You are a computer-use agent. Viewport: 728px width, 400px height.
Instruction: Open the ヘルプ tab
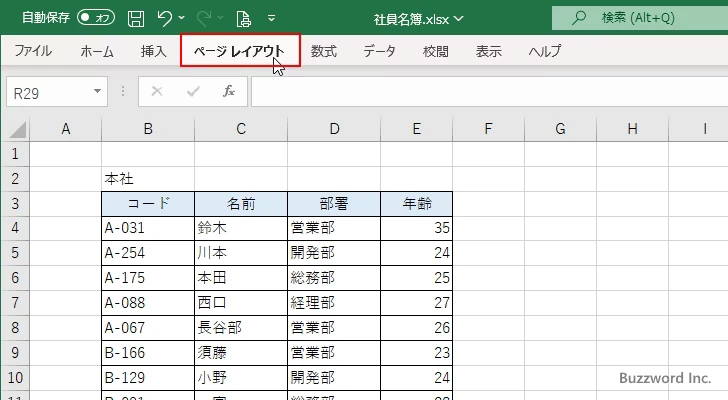click(x=545, y=51)
